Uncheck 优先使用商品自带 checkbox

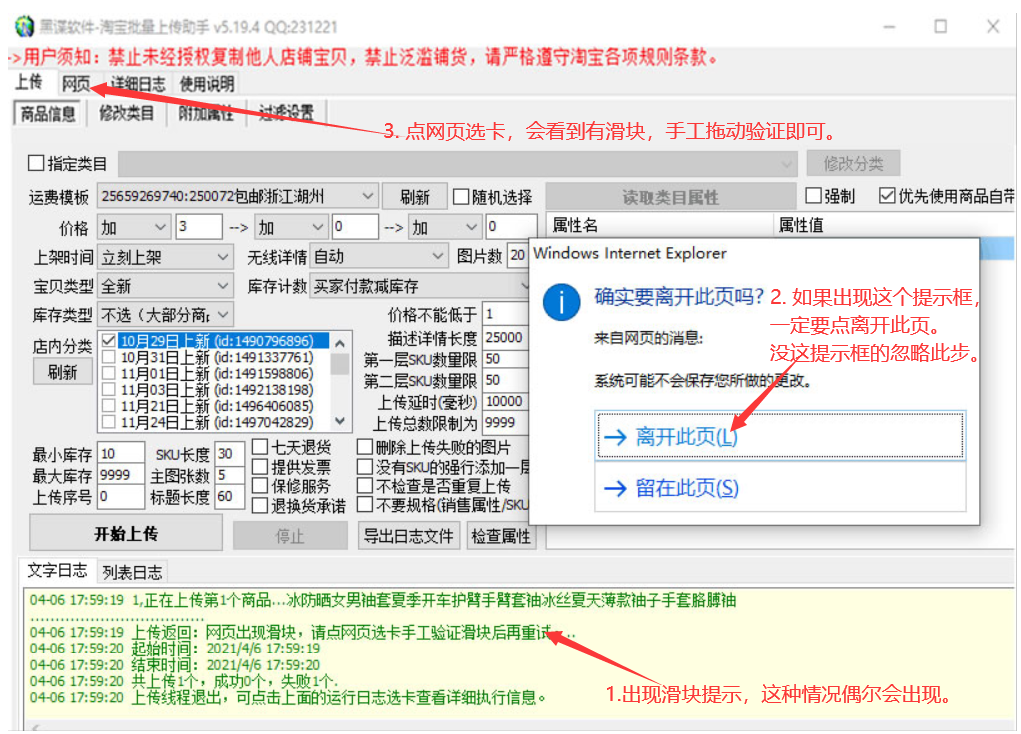(x=887, y=195)
